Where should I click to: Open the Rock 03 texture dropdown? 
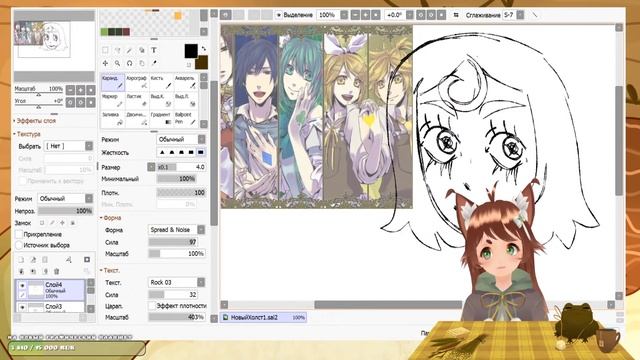tap(176, 282)
